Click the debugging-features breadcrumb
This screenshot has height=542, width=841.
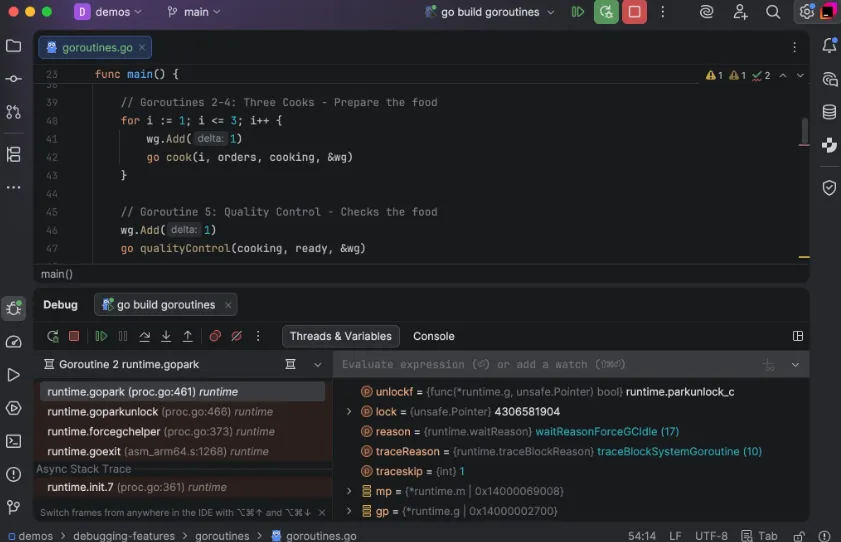[x=124, y=536]
